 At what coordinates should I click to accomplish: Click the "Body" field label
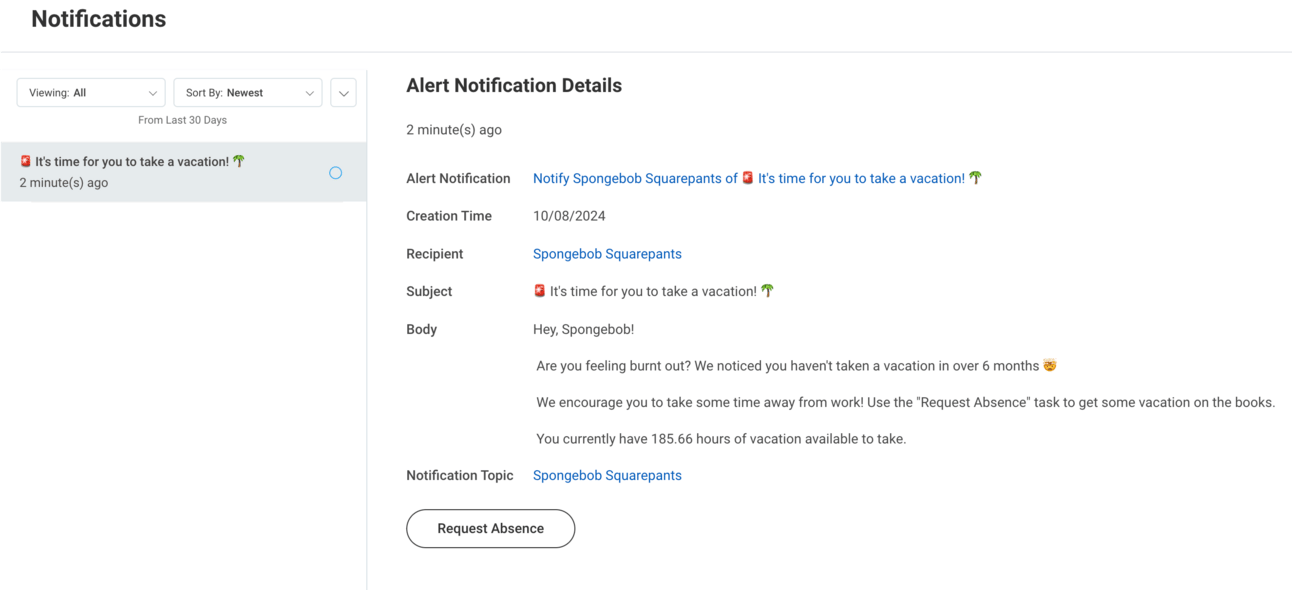pos(421,330)
